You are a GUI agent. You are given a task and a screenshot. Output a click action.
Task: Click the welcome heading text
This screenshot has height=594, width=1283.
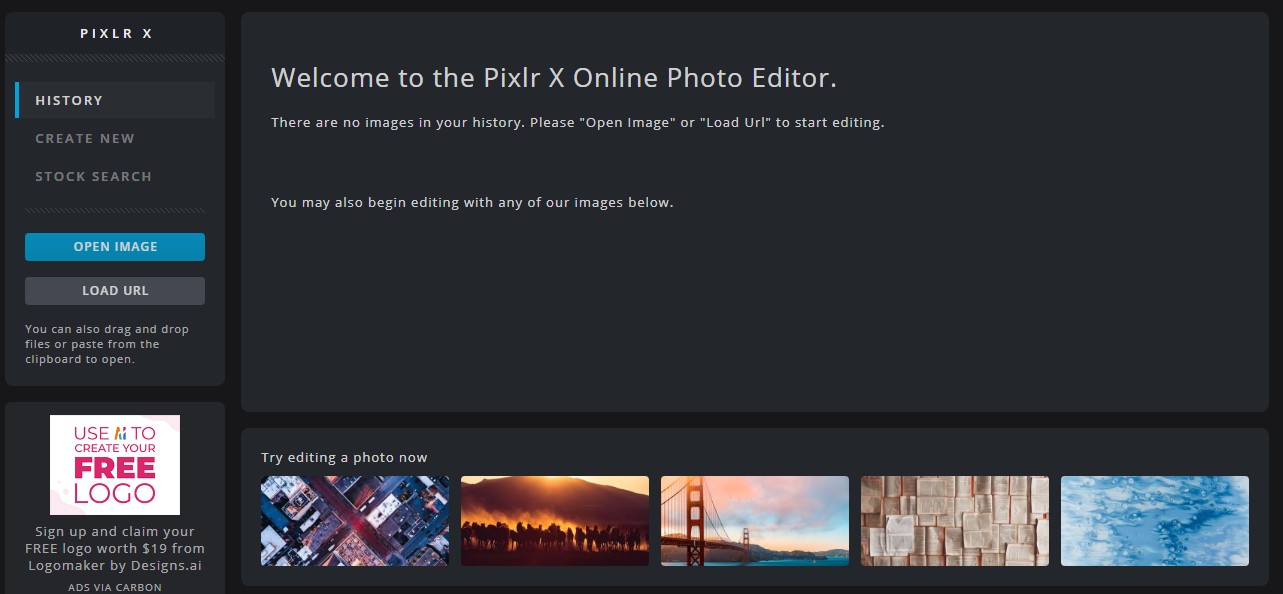[554, 78]
